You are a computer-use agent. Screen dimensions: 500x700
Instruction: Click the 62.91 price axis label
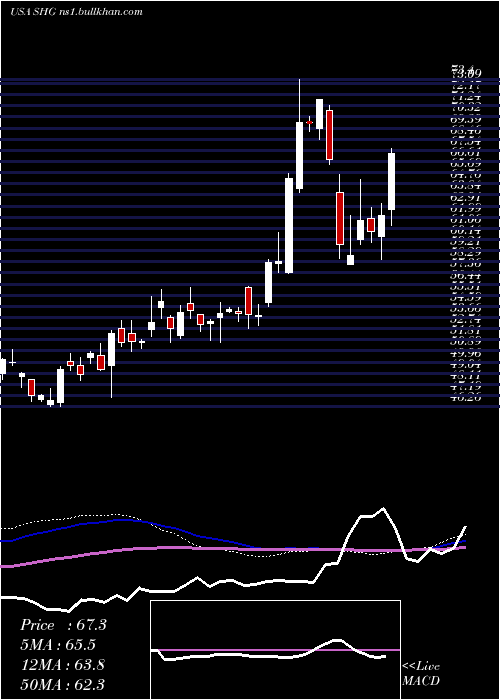pyautogui.click(x=466, y=196)
